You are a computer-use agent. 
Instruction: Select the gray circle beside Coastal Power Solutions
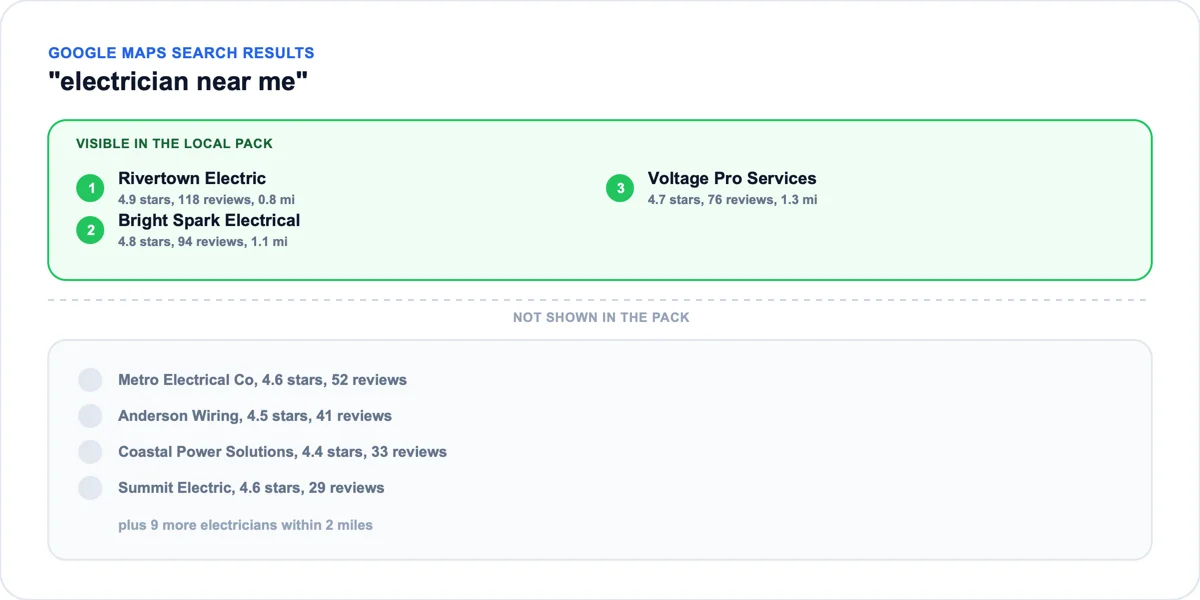91,452
